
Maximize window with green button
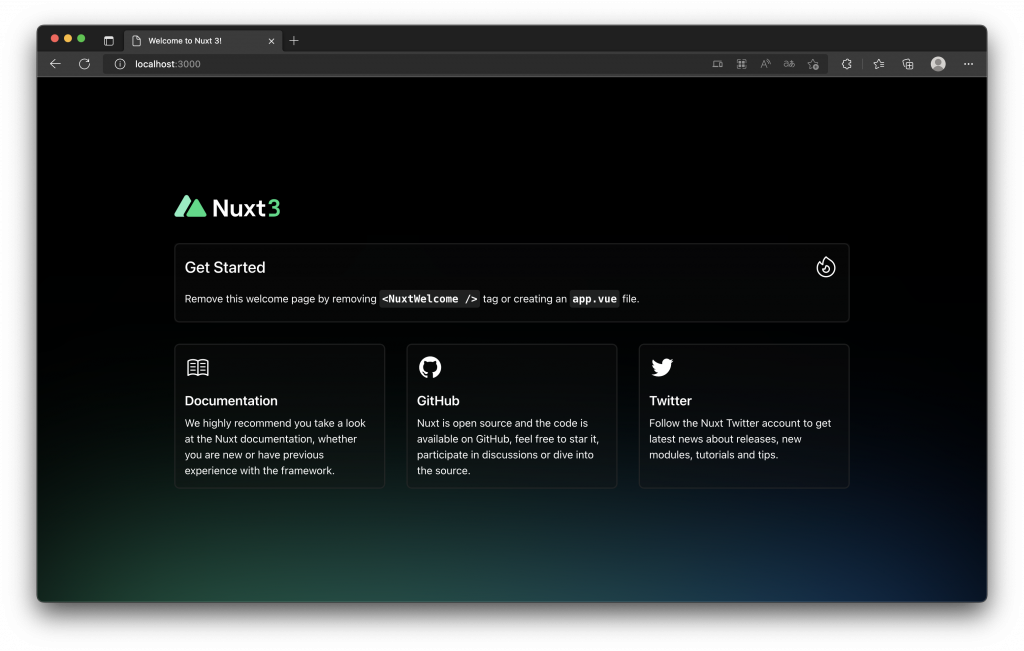81,39
